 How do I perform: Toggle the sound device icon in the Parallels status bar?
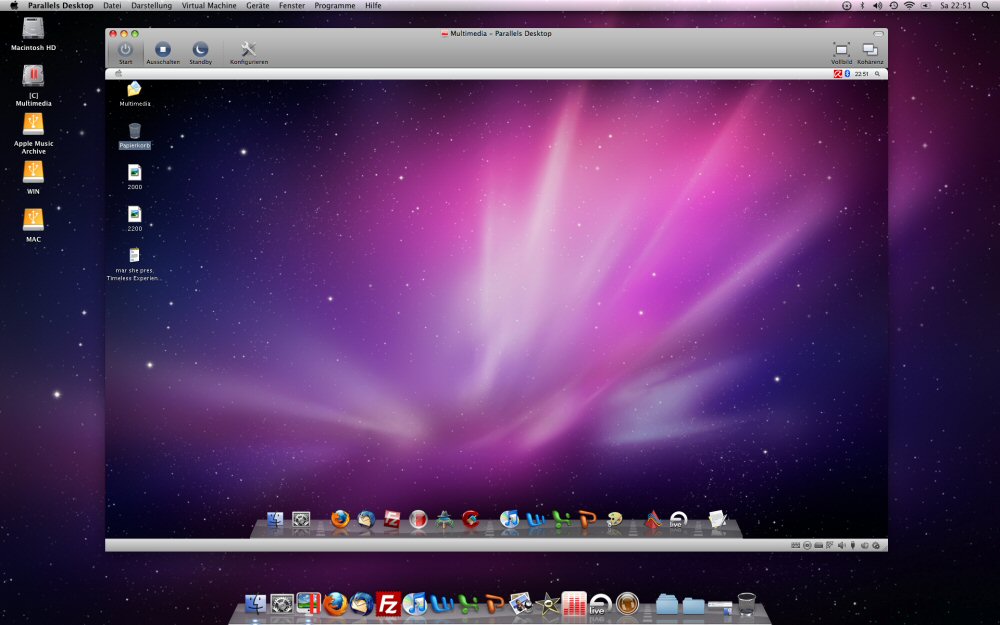[841, 545]
